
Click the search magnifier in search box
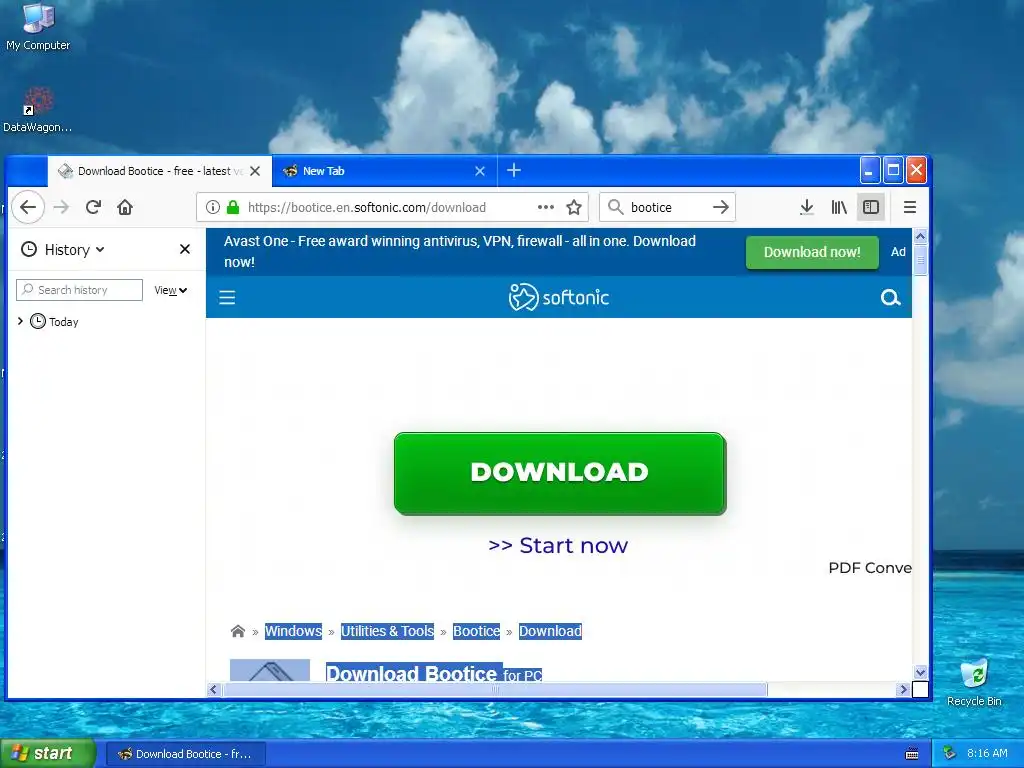tap(615, 208)
